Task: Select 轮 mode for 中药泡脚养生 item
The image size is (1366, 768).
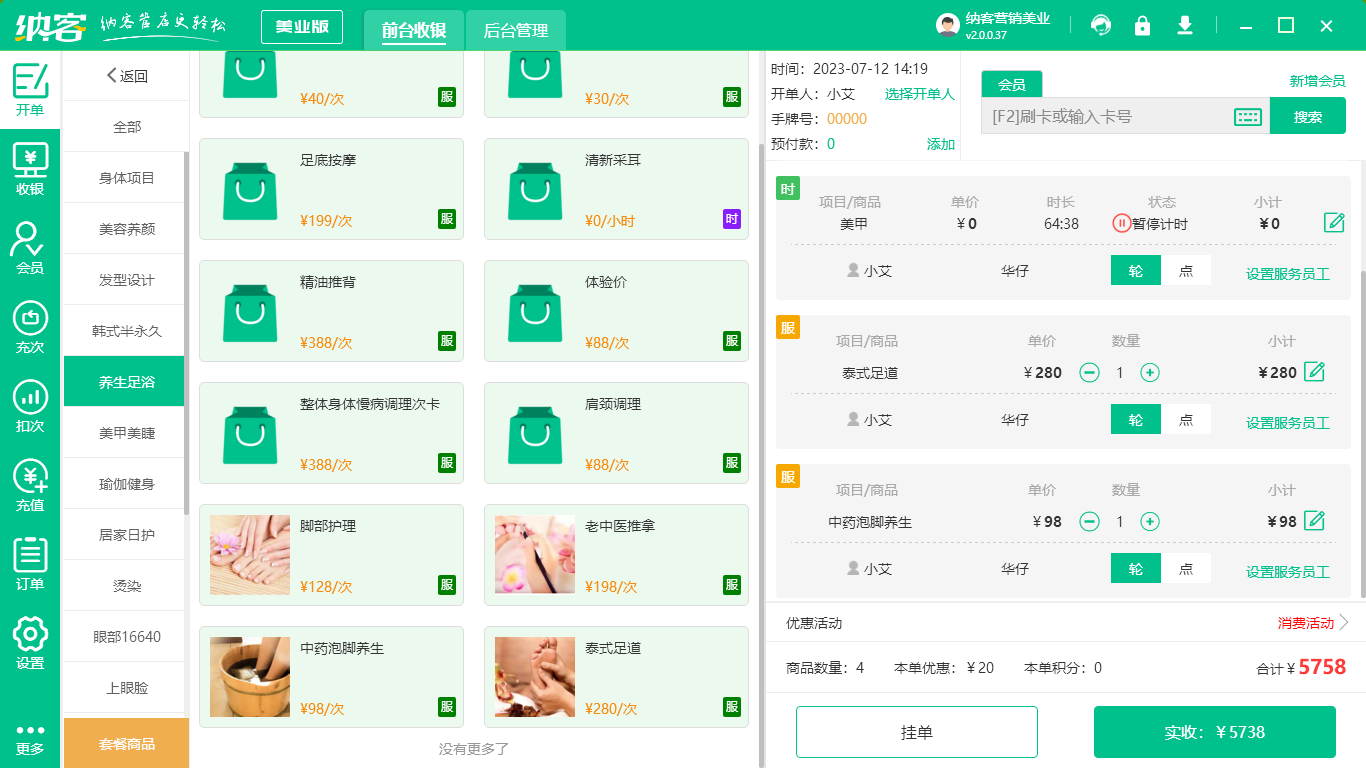Action: coord(1135,567)
